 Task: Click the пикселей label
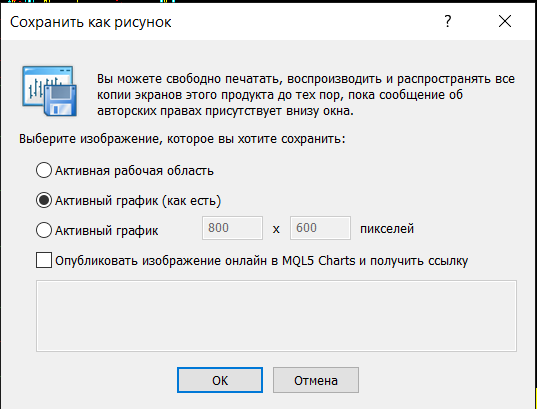387,228
